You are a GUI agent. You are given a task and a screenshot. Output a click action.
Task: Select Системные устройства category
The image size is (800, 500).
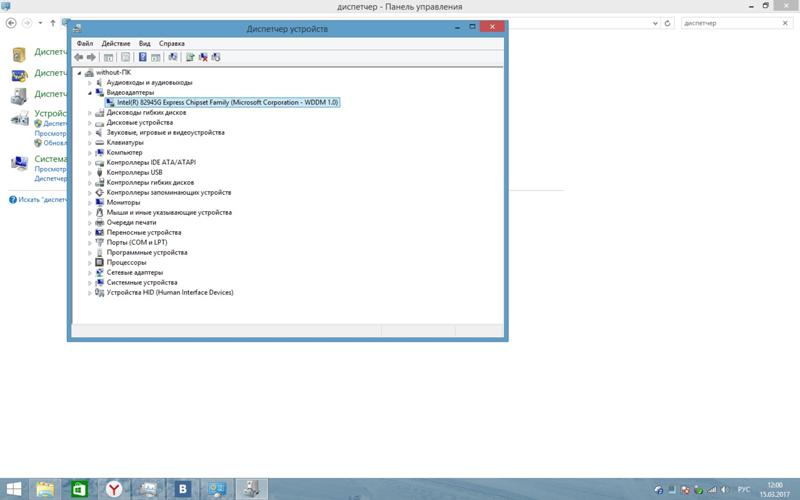point(142,283)
